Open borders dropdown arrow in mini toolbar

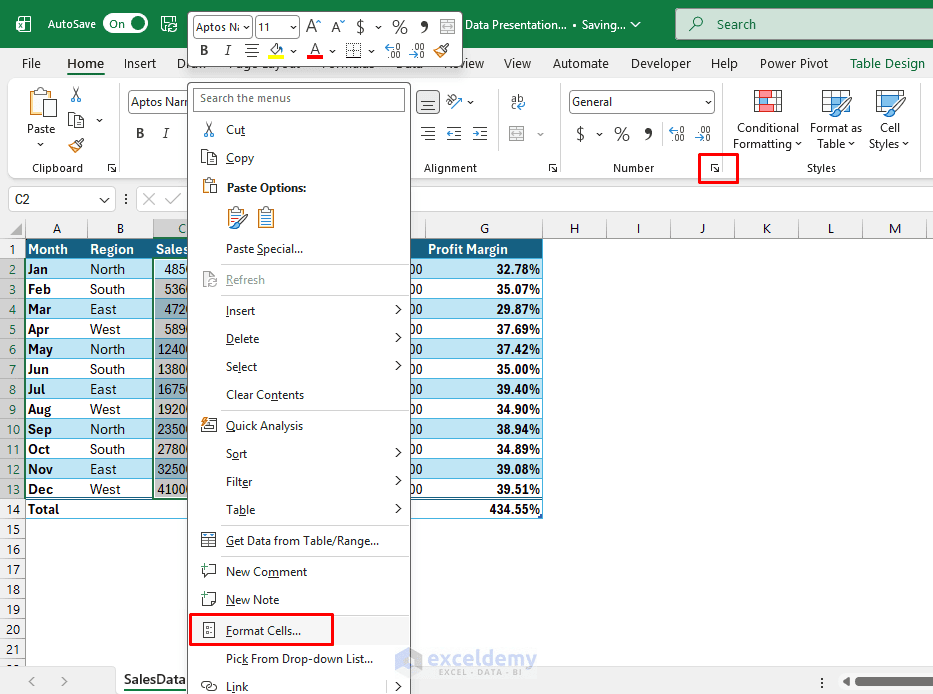[x=371, y=51]
